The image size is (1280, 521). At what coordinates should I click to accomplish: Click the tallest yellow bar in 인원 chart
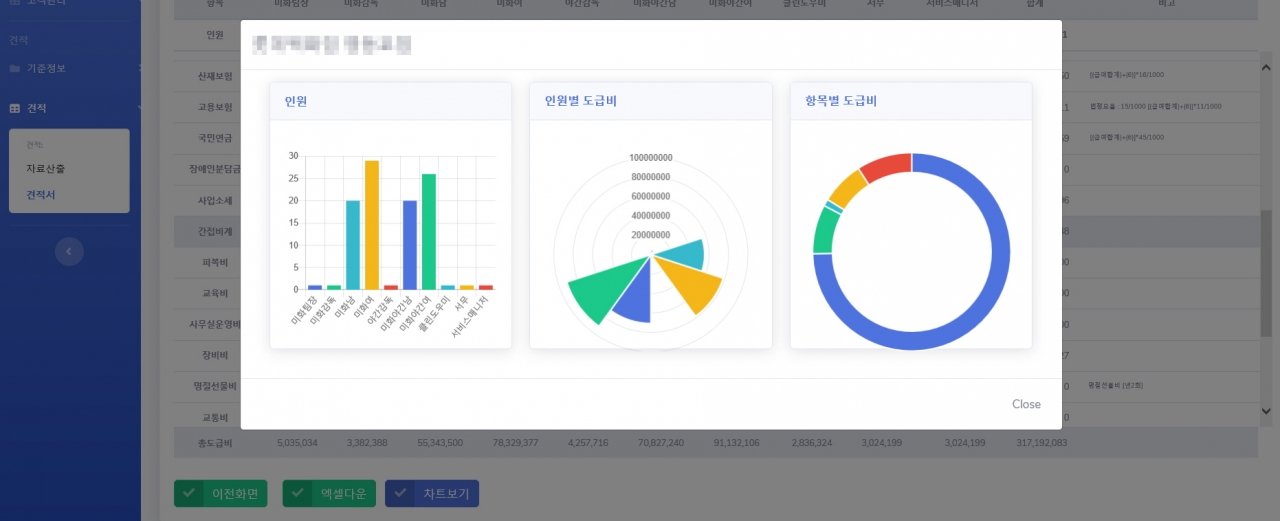pos(372,225)
